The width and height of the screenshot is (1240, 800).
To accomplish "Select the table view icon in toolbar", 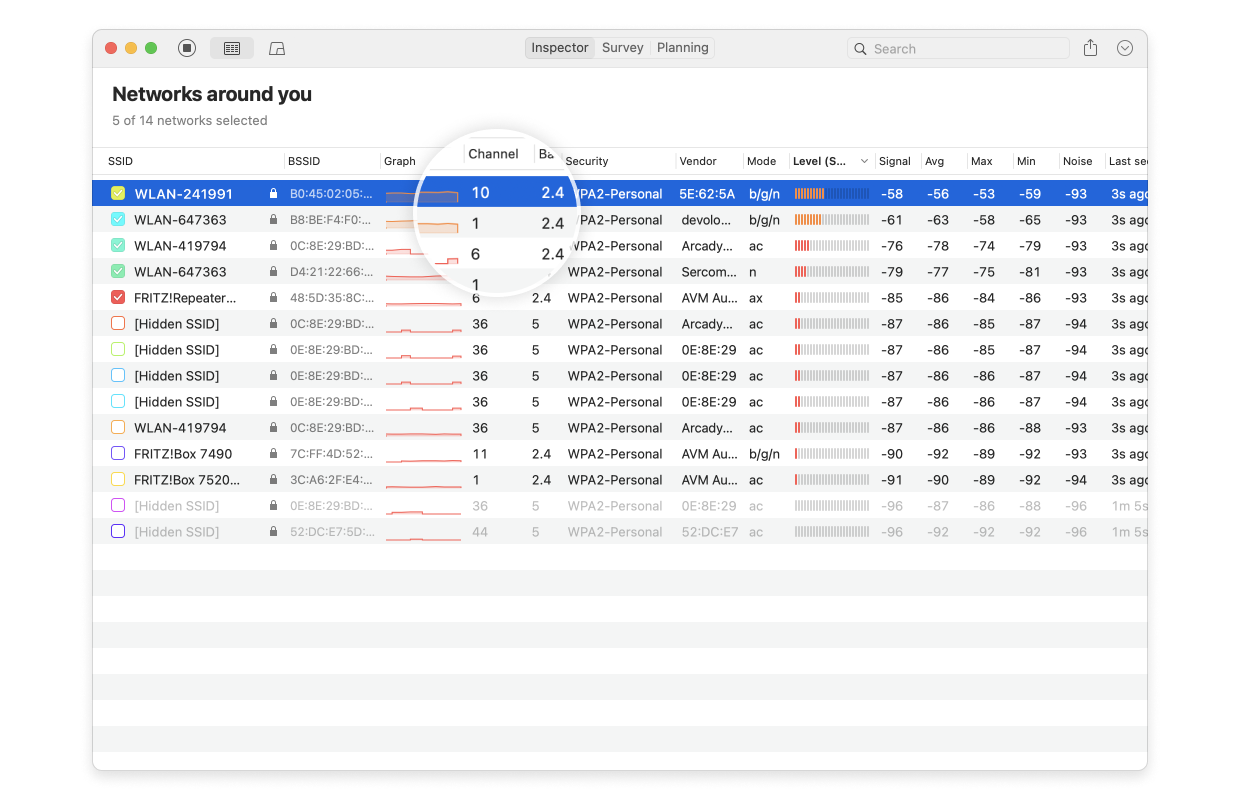I will pyautogui.click(x=231, y=47).
